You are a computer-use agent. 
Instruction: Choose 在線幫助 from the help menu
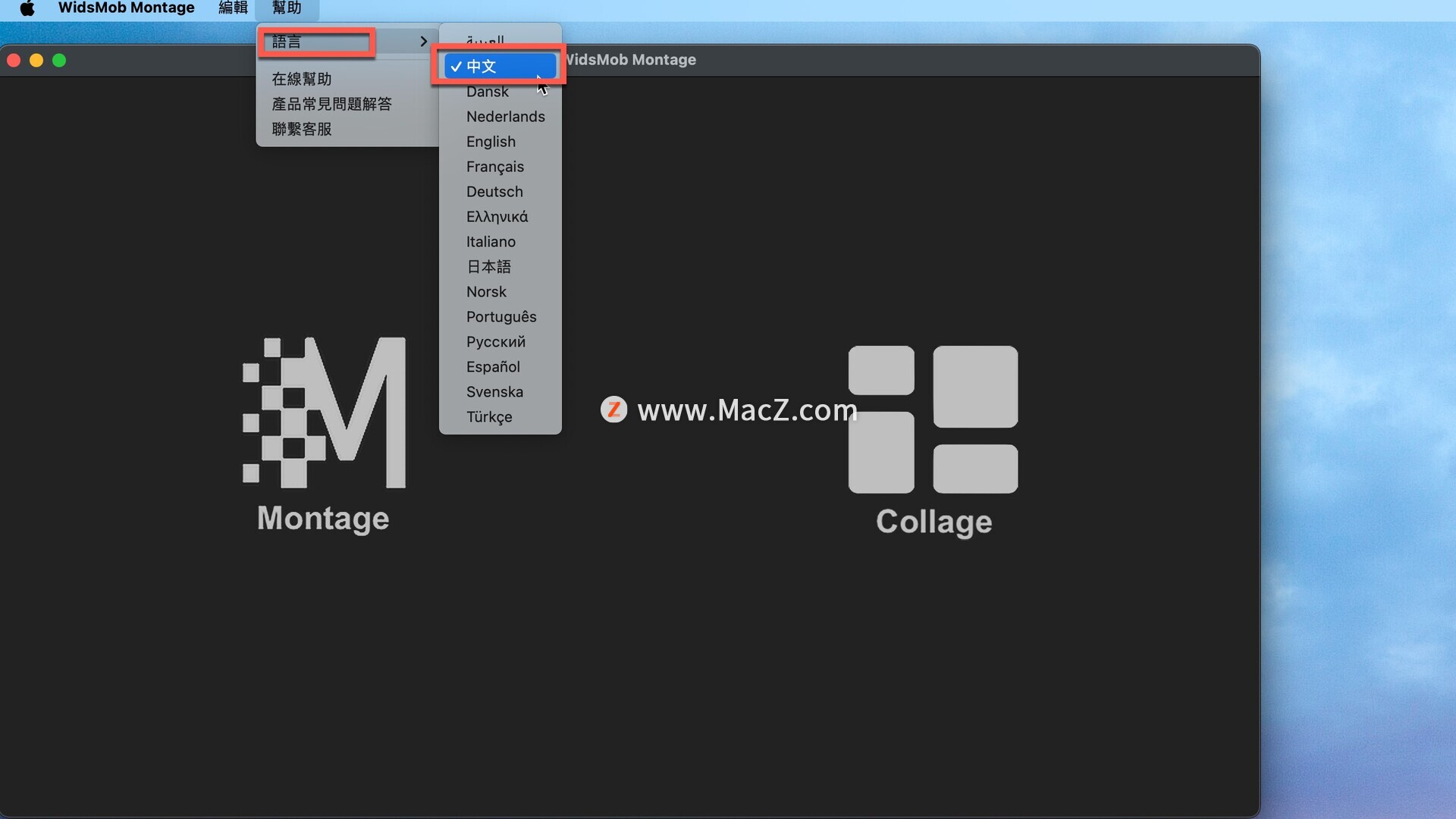(302, 79)
